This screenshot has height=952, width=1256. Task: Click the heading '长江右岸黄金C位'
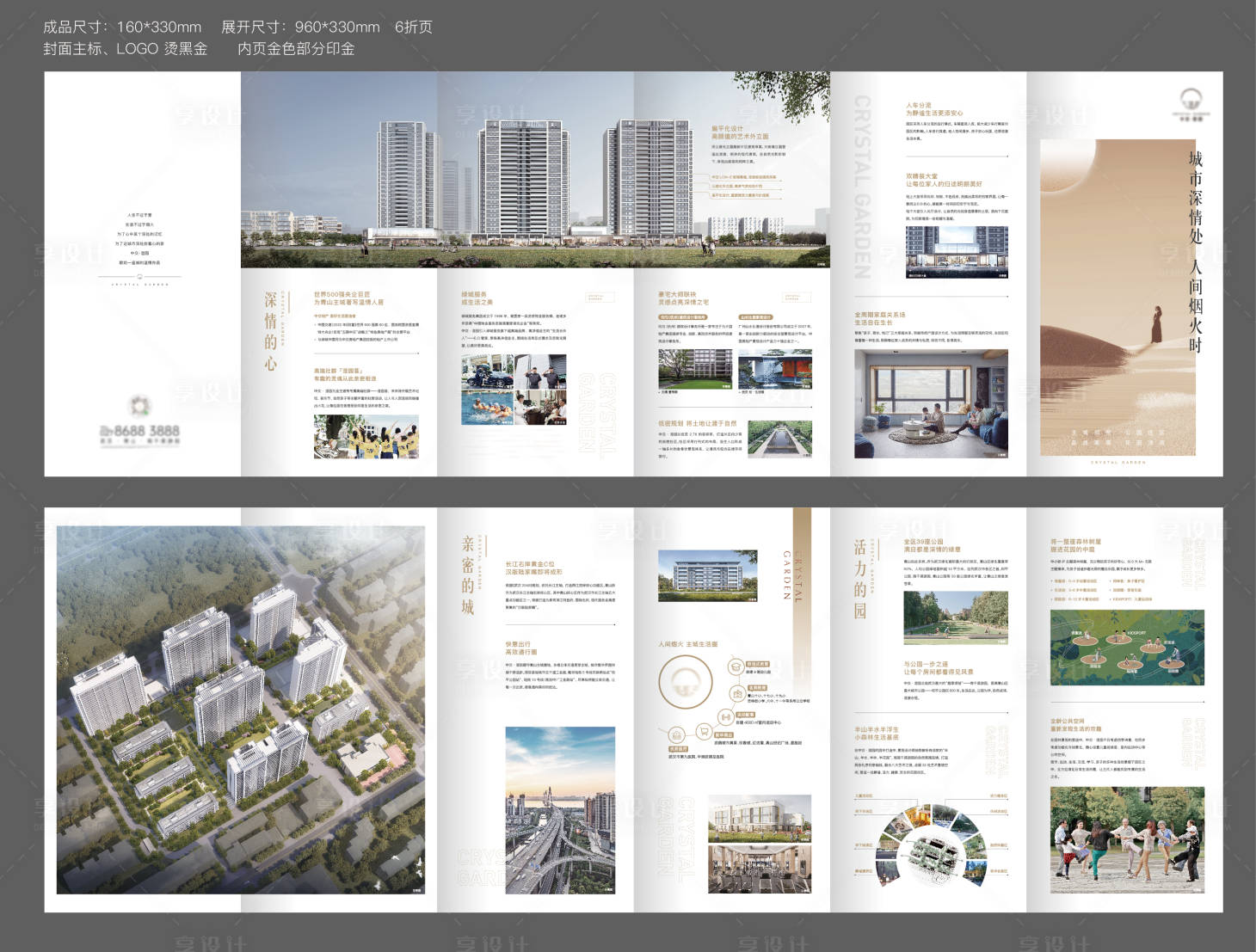530,565
